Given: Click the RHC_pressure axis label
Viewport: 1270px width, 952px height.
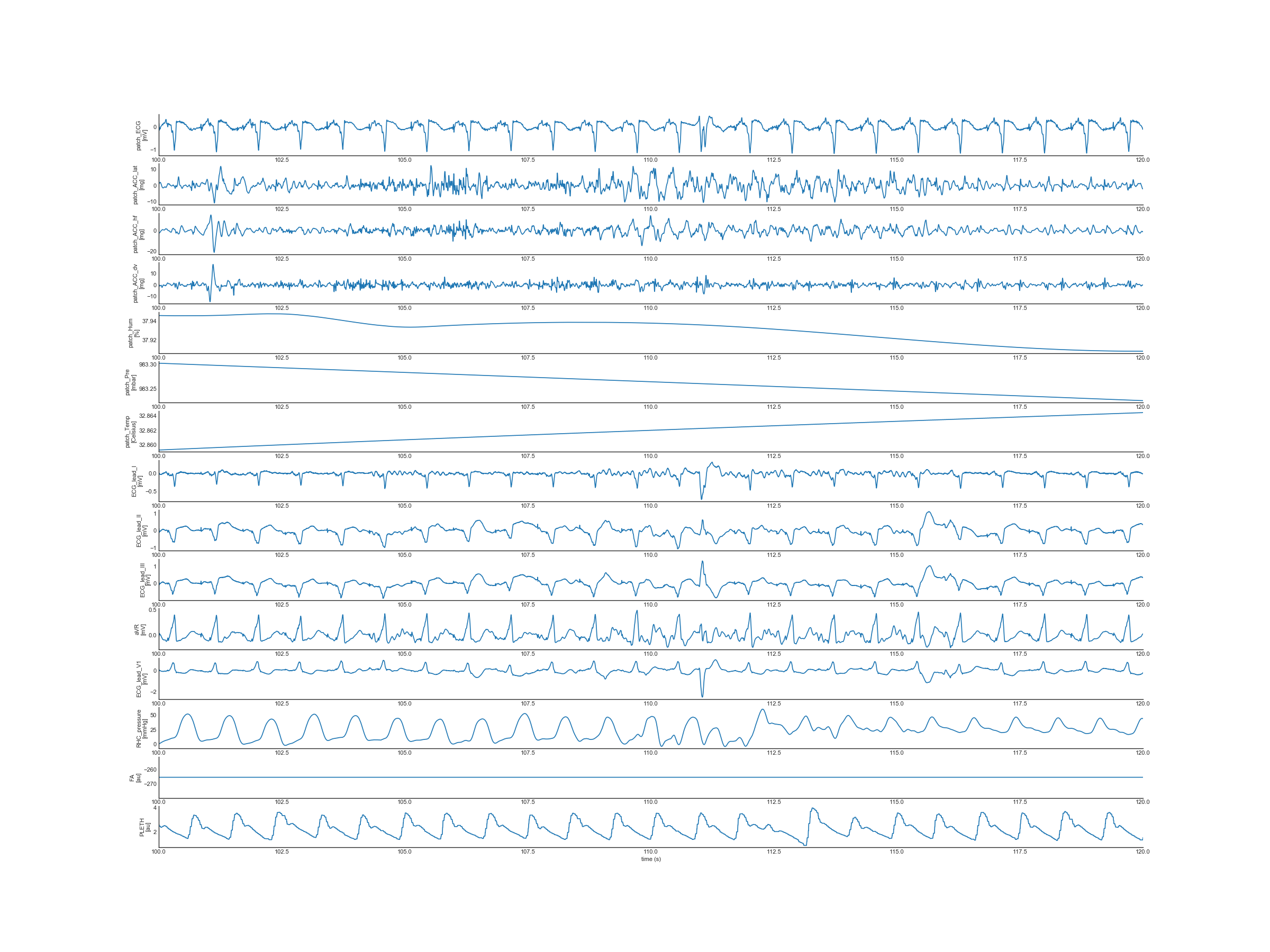Looking at the screenshot, I should click(x=141, y=728).
